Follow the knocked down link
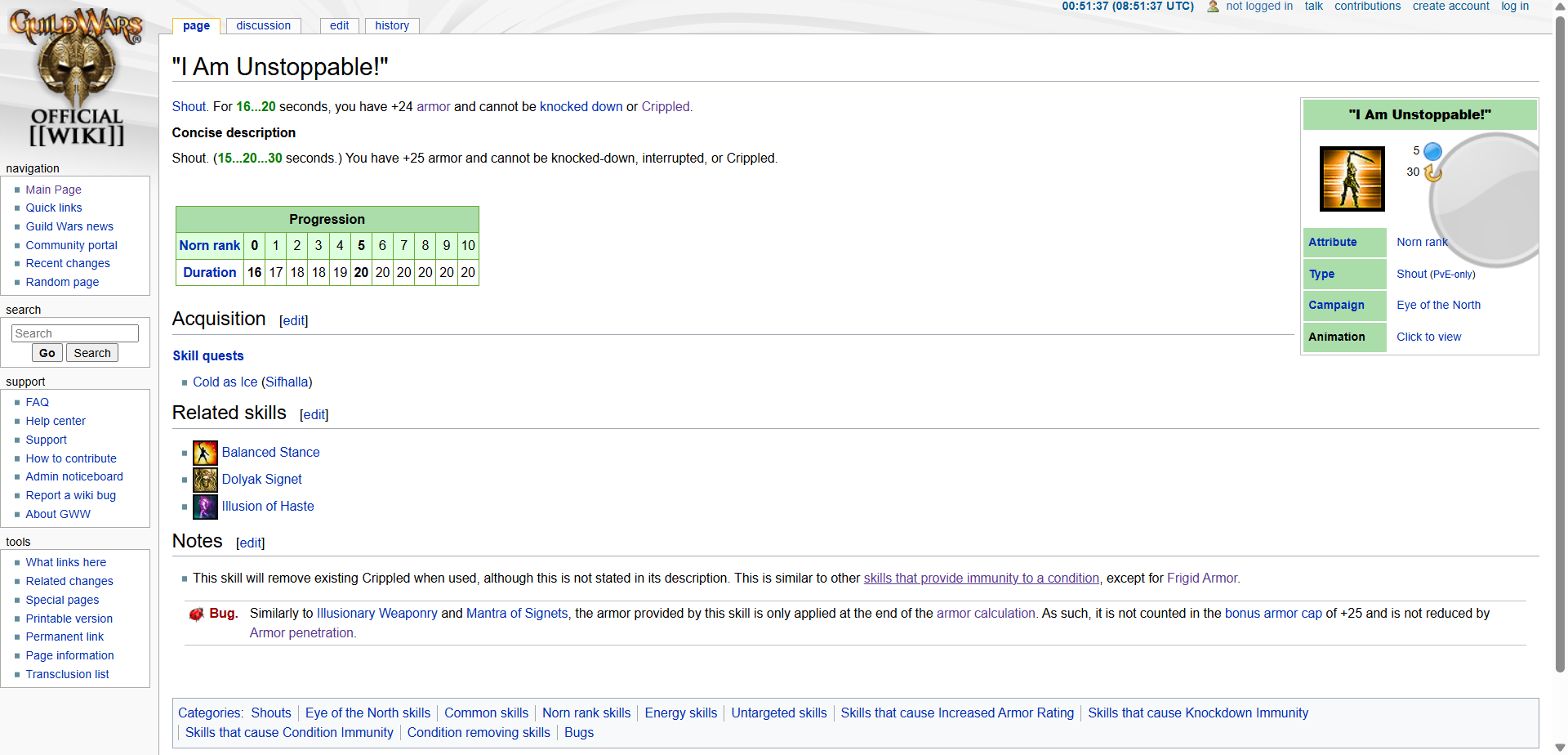 pyautogui.click(x=581, y=106)
